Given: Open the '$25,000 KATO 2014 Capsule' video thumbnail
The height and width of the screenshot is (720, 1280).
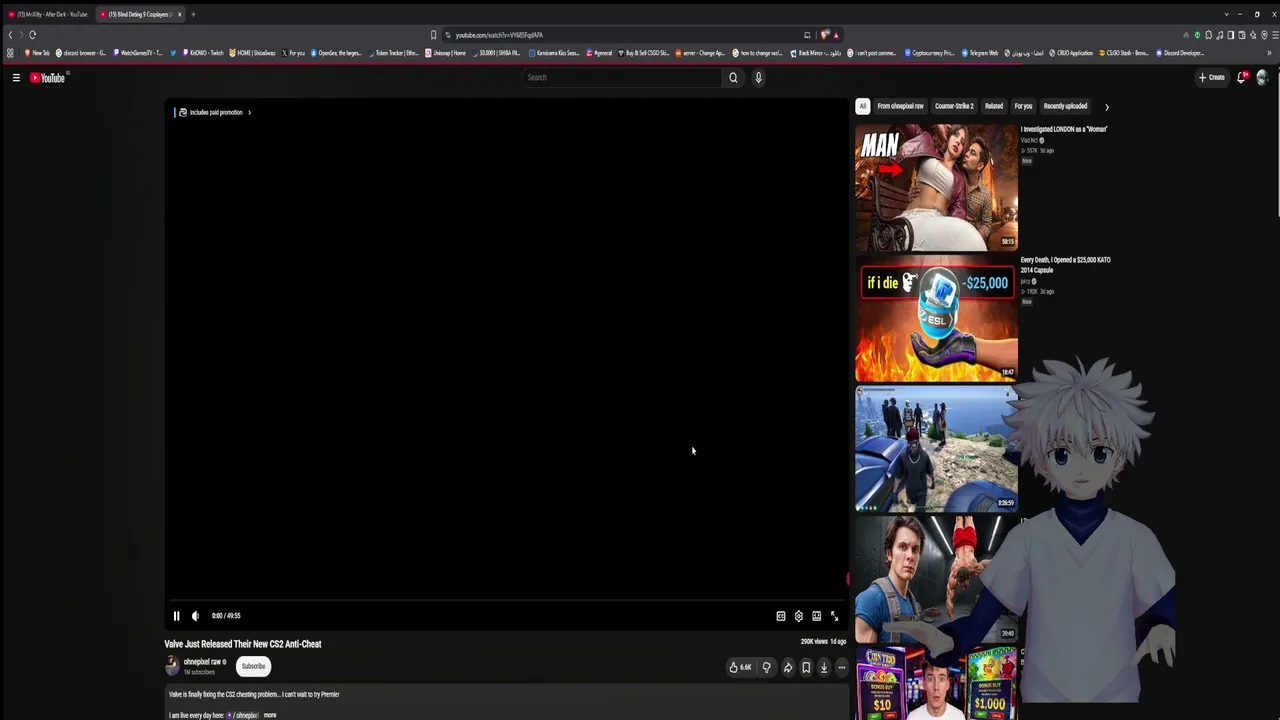Looking at the screenshot, I should pos(936,319).
